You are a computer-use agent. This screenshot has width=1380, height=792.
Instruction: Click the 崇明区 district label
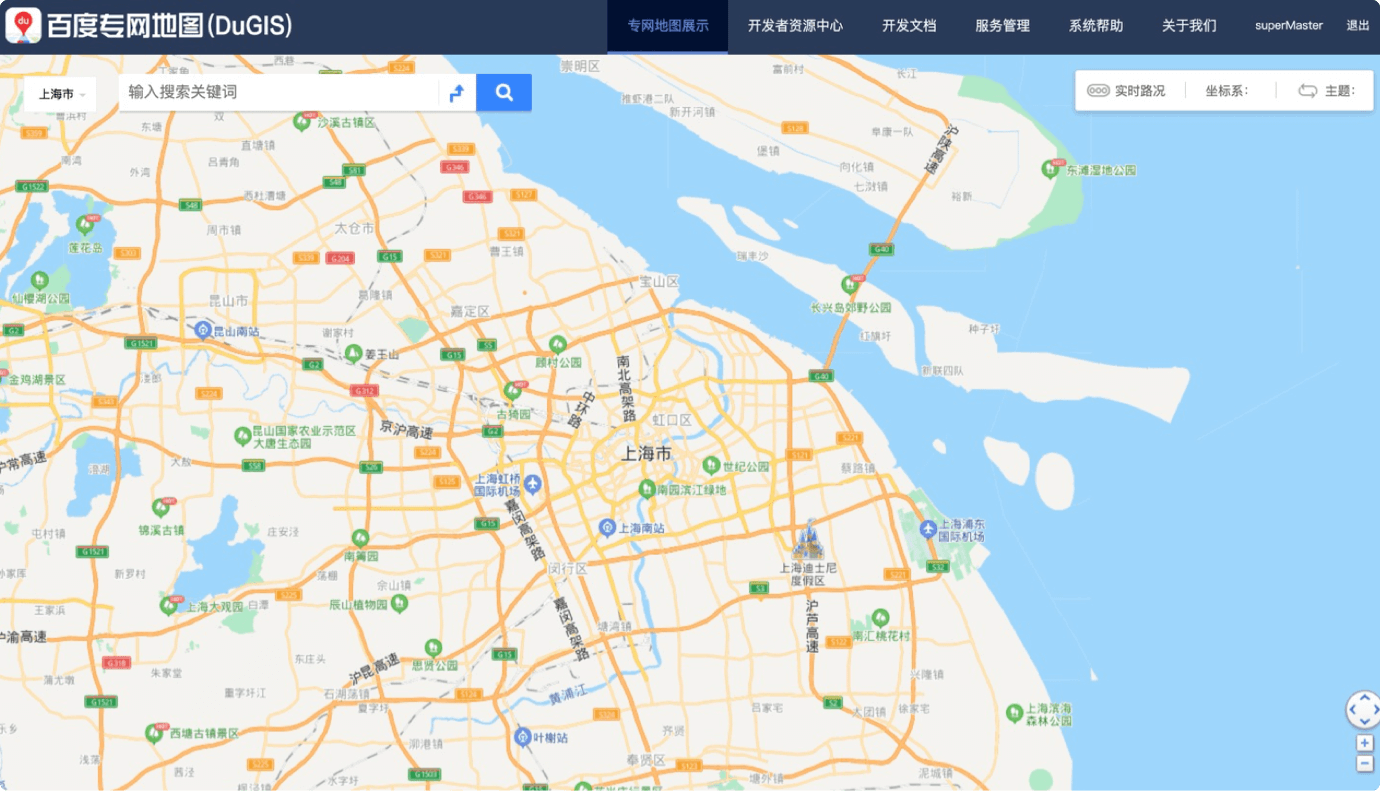click(x=580, y=67)
